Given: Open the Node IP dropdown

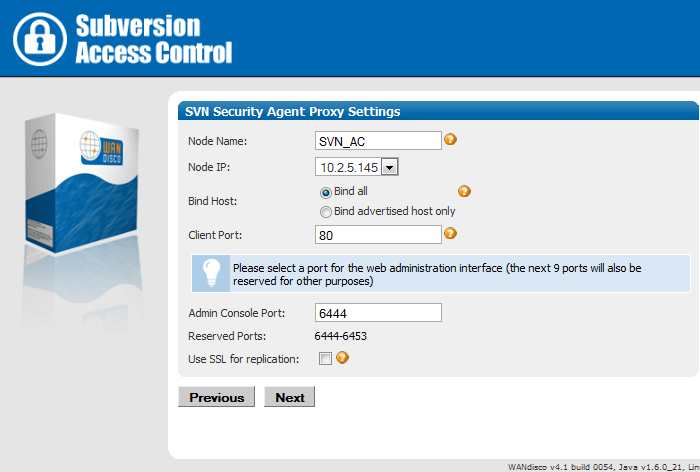Looking at the screenshot, I should (x=390, y=167).
